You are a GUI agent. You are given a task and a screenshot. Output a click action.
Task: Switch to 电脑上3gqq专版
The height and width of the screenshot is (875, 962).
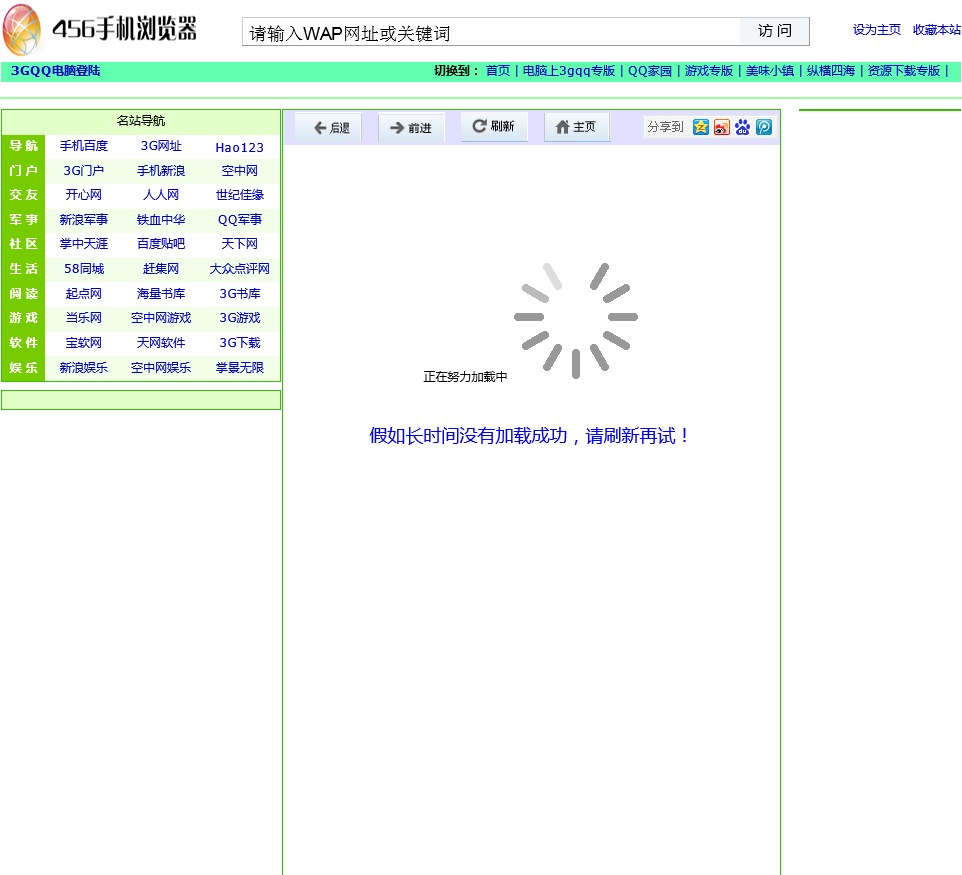[x=569, y=71]
